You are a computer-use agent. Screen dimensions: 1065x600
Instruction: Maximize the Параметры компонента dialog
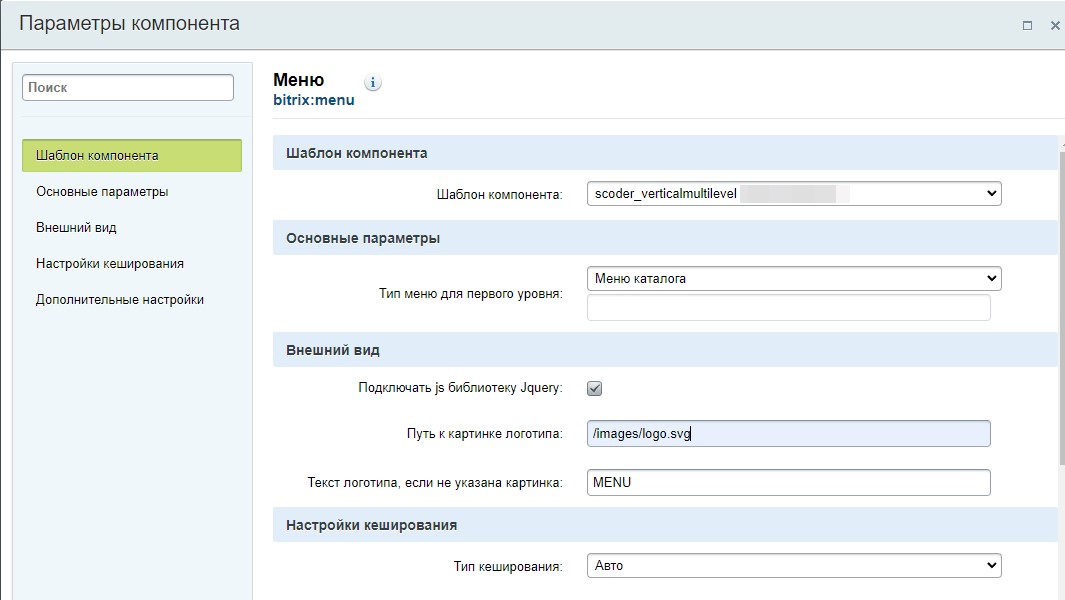pyautogui.click(x=1027, y=25)
